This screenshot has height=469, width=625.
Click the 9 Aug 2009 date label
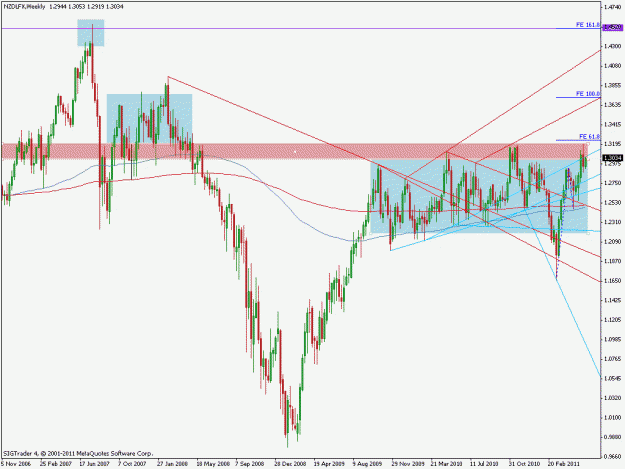367,464
